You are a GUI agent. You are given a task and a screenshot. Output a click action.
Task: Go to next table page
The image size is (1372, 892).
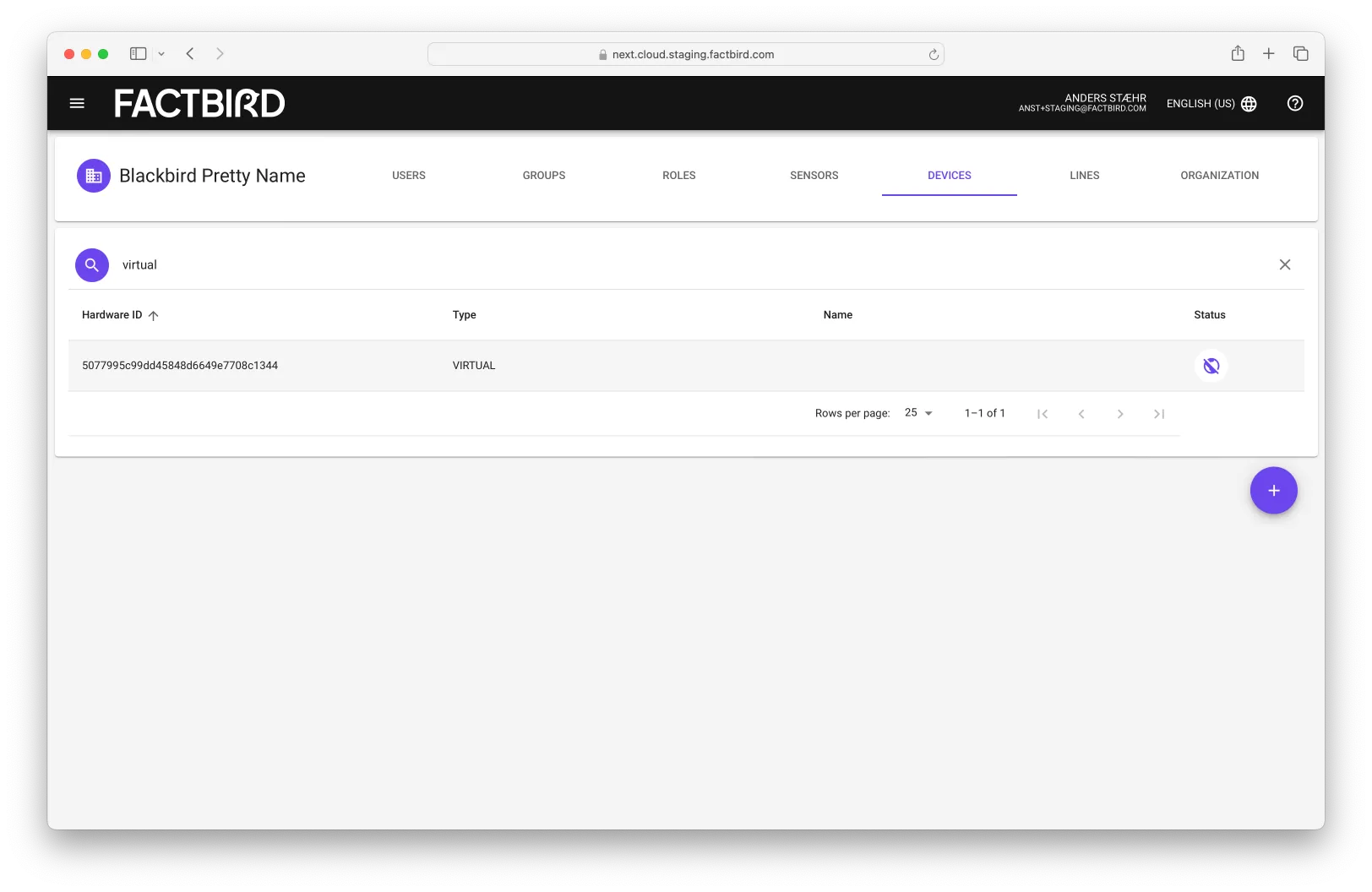[x=1120, y=414]
